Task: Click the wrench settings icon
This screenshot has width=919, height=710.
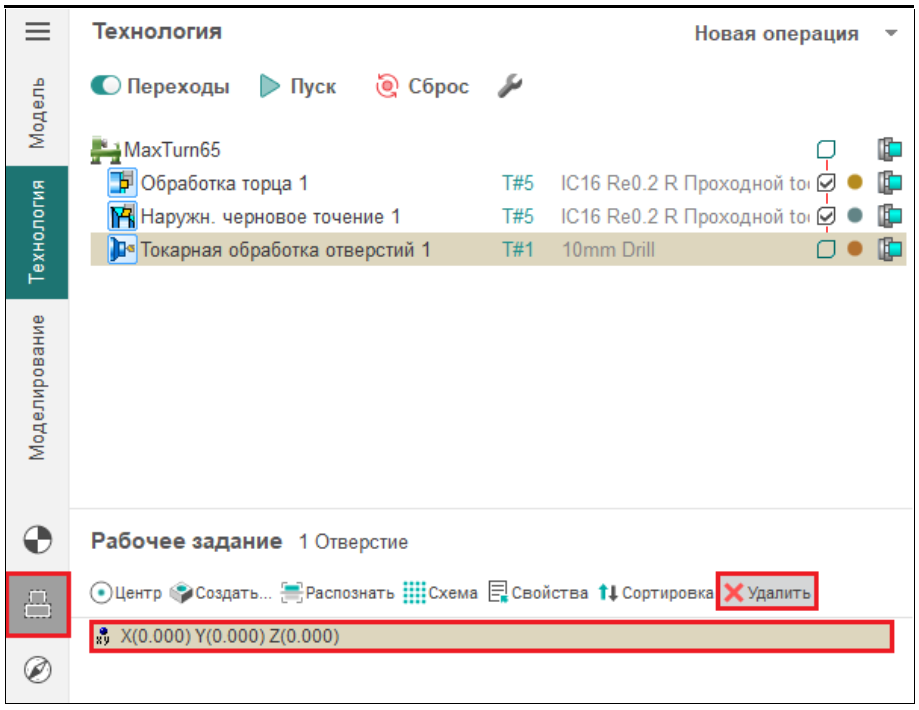Action: click(510, 87)
